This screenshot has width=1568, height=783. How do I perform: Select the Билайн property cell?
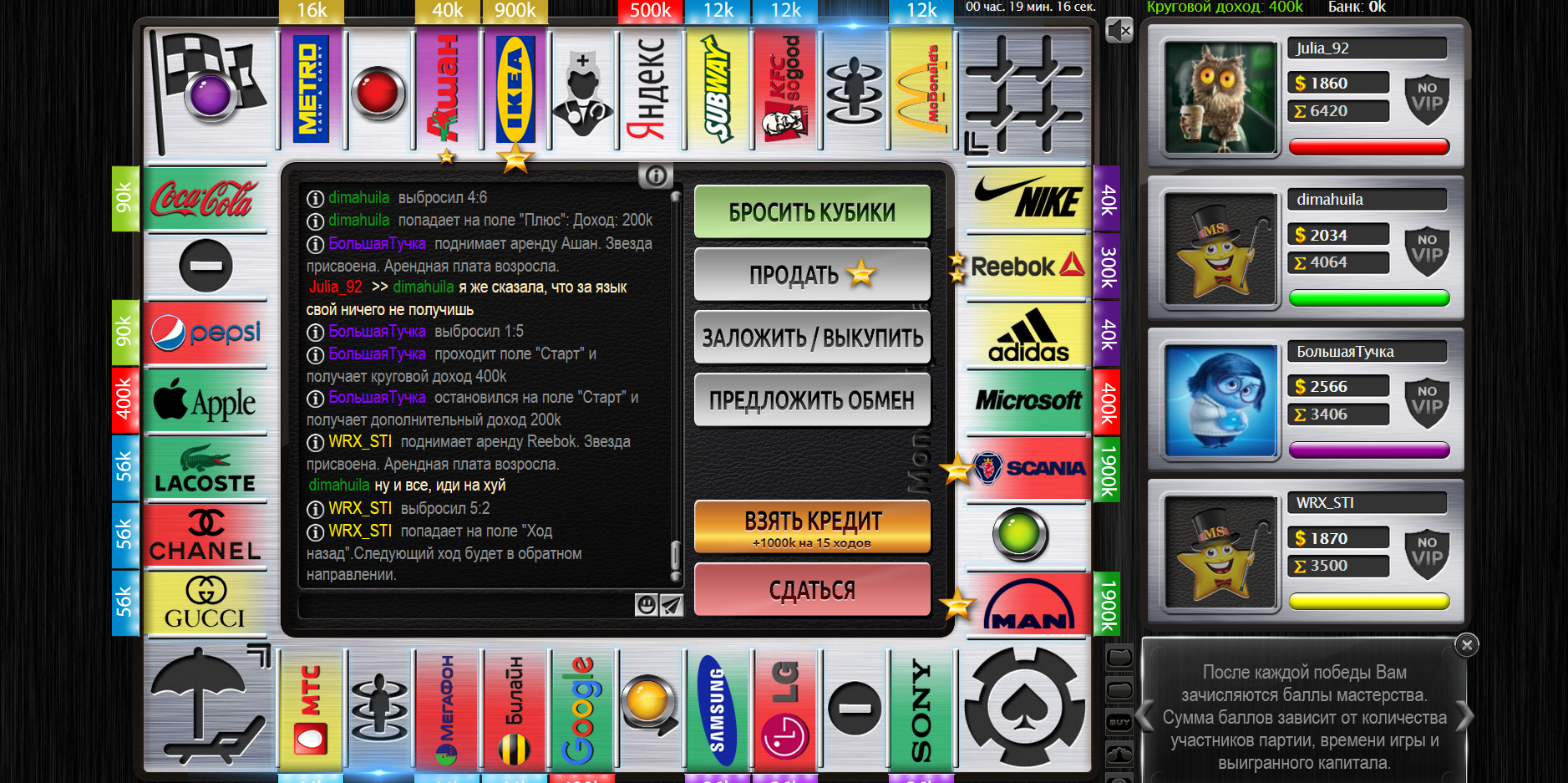pos(515,709)
